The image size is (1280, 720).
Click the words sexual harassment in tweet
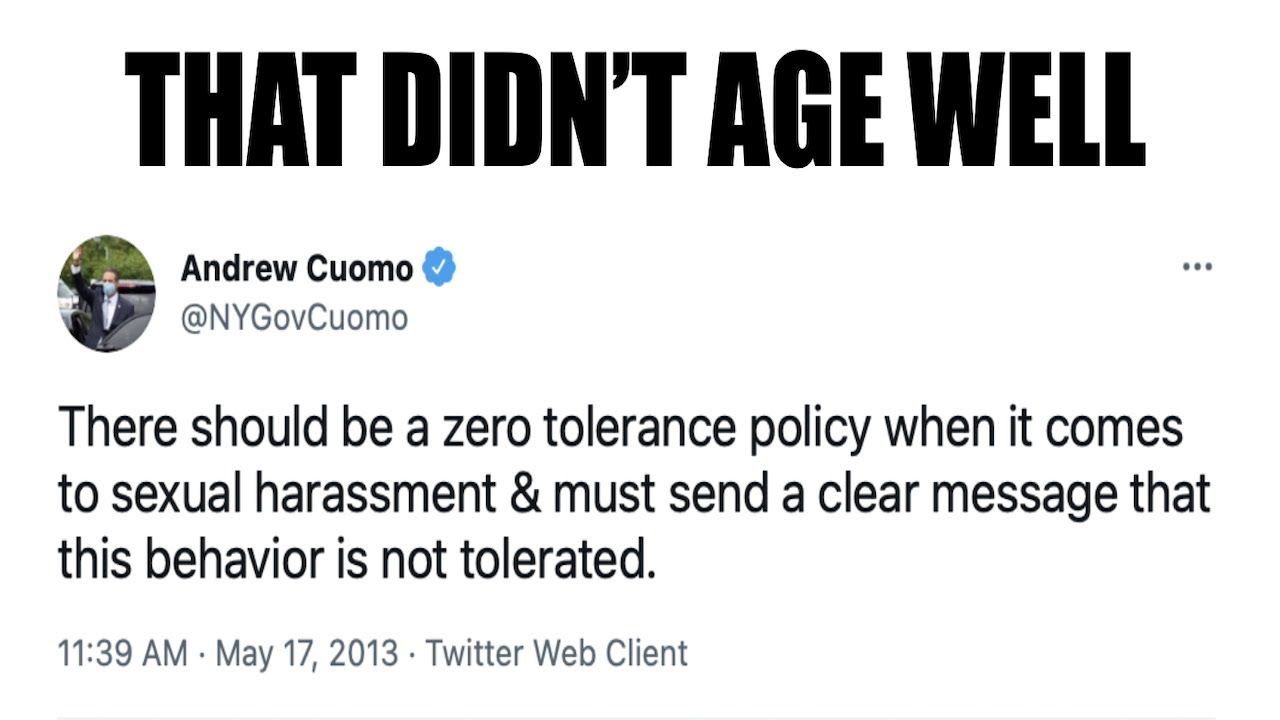(301, 495)
